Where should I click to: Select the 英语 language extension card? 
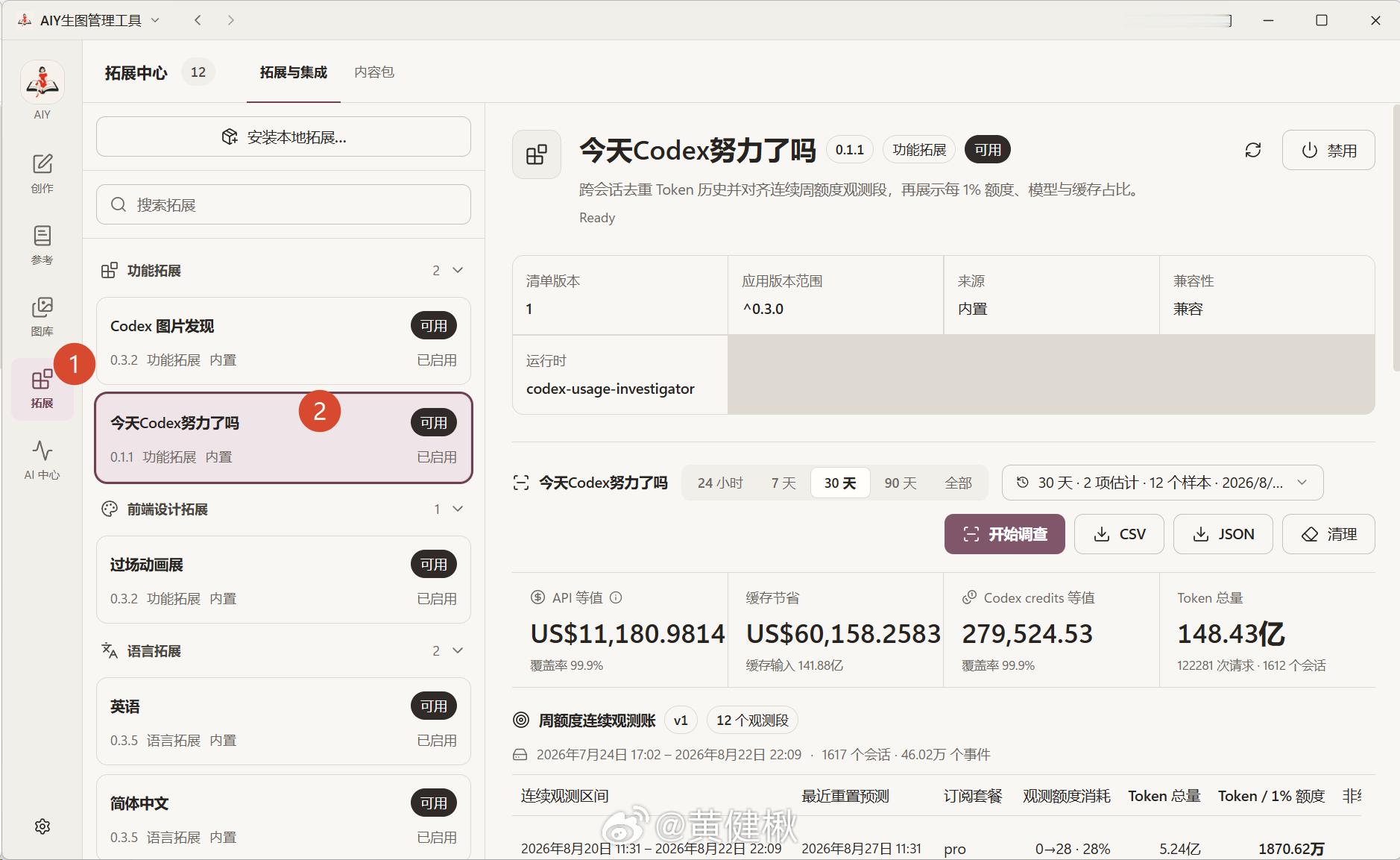283,721
